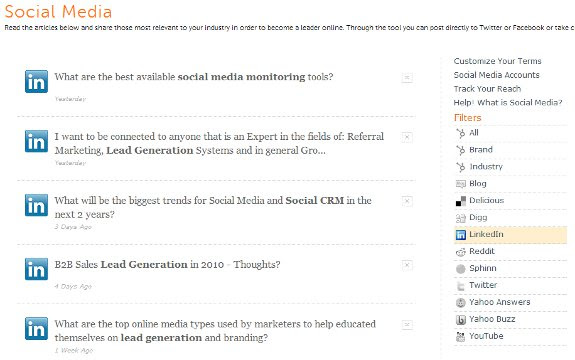
Task: Open the Referral Marketing Lead Generation question
Action: pyautogui.click(x=219, y=143)
